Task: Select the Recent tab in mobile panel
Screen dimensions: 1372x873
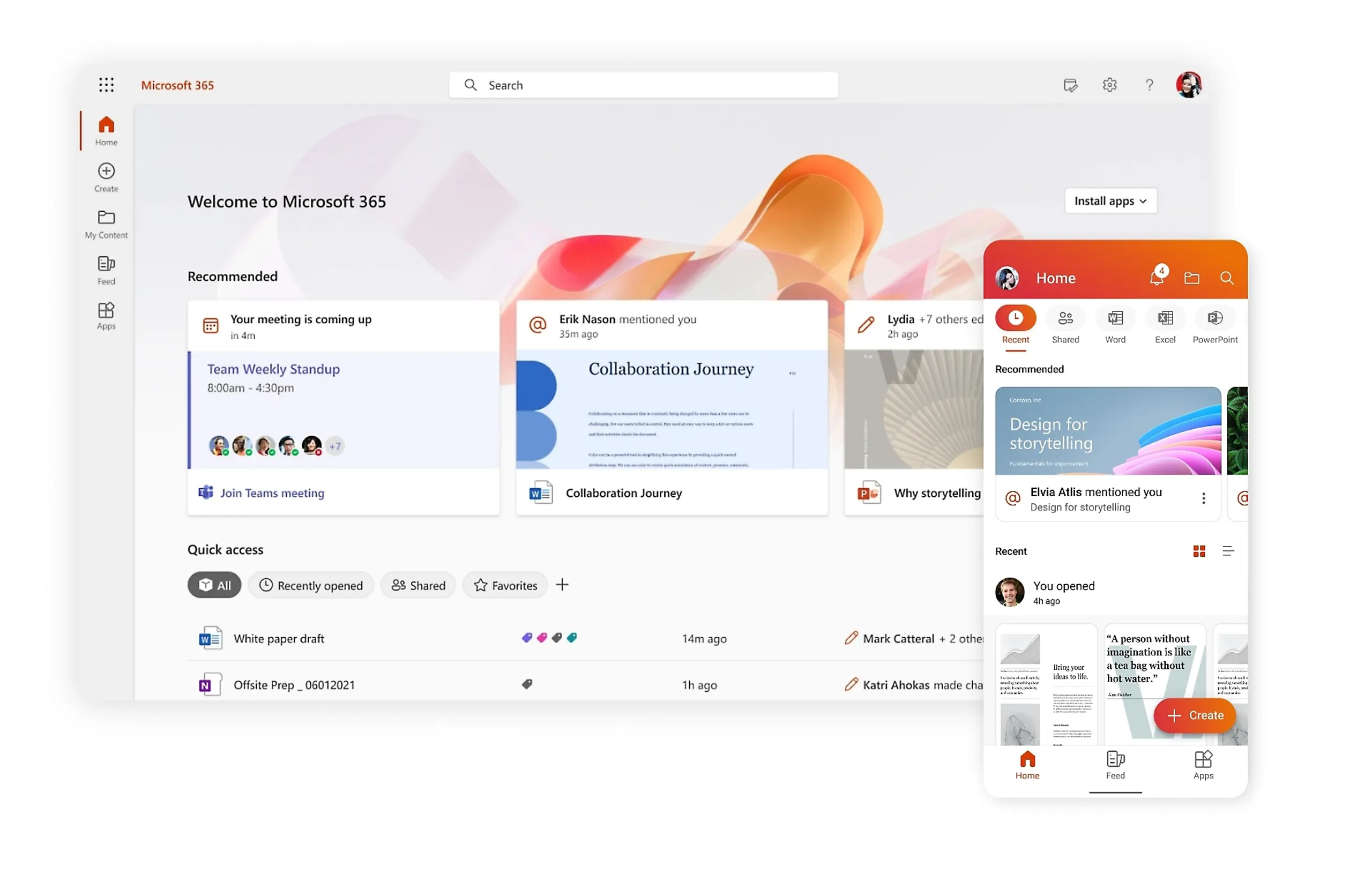Action: click(1015, 325)
